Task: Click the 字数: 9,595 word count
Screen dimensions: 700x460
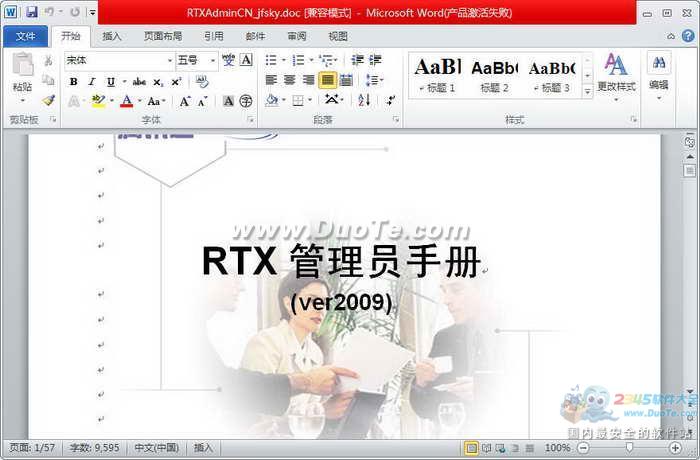Action: click(94, 448)
